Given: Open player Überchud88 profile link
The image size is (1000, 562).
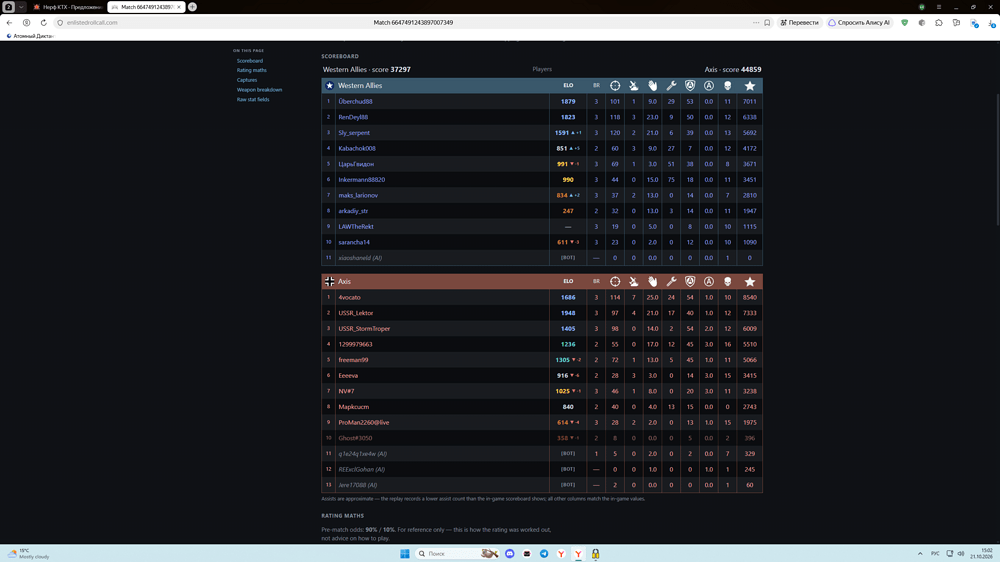Looking at the screenshot, I should [355, 101].
